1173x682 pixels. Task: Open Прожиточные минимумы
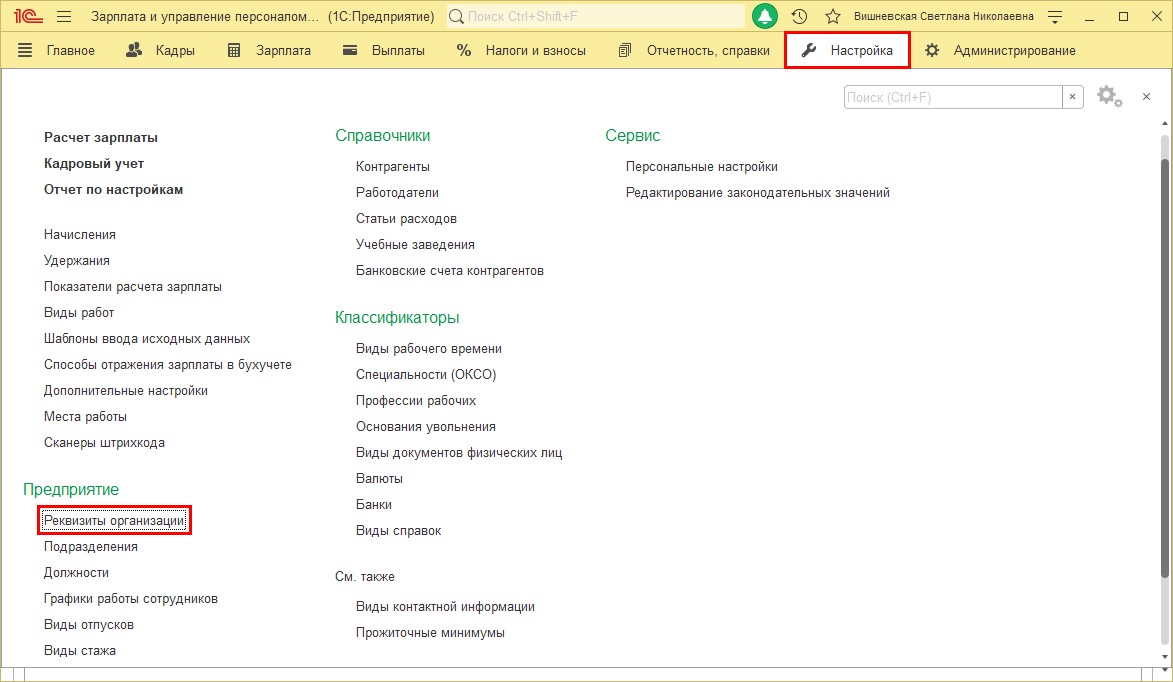click(x=430, y=633)
